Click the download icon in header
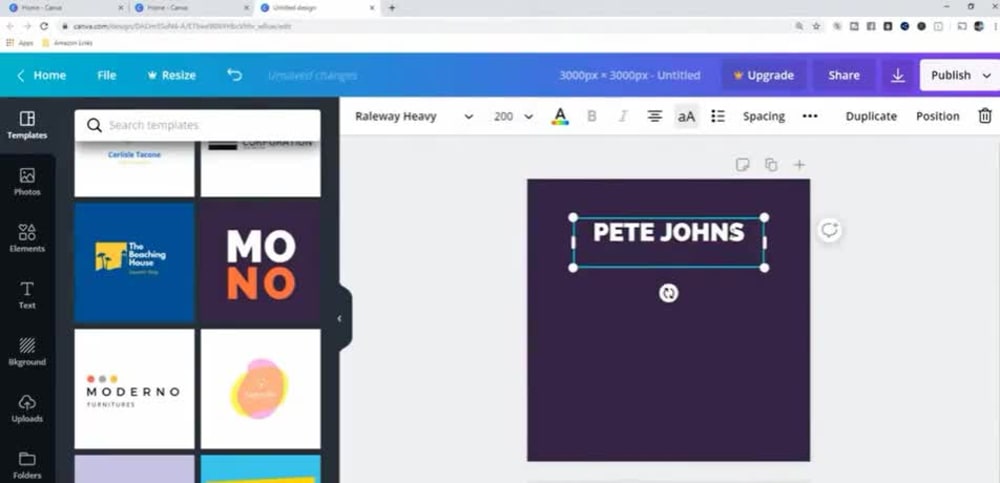 click(x=897, y=75)
